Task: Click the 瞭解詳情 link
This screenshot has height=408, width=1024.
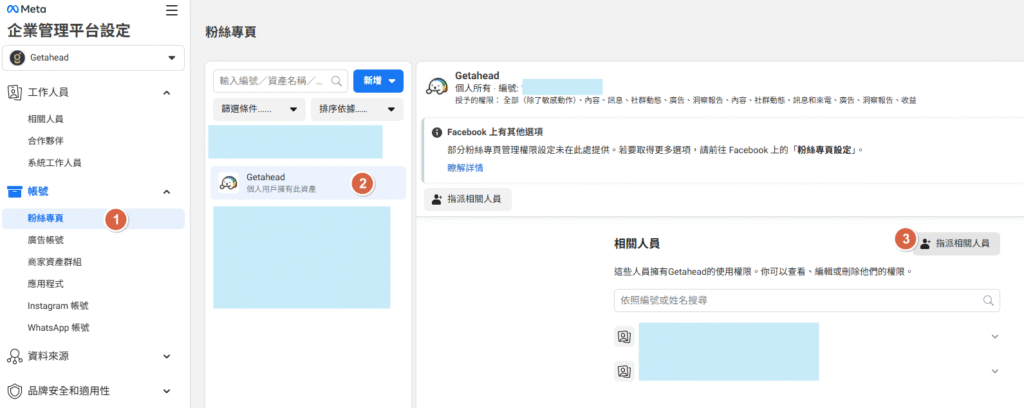Action: point(464,168)
